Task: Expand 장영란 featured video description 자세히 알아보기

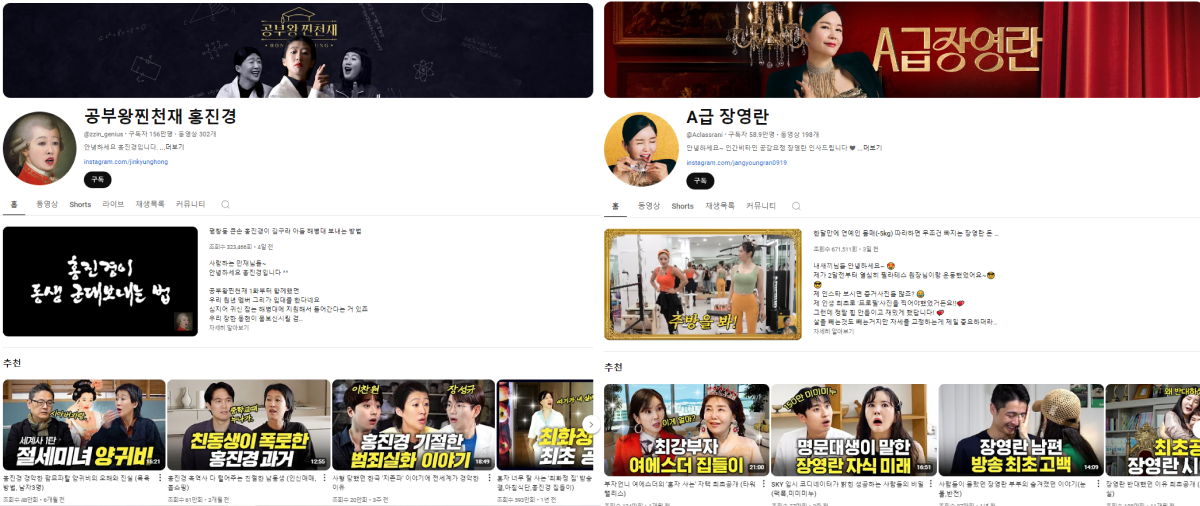Action: pos(832,330)
